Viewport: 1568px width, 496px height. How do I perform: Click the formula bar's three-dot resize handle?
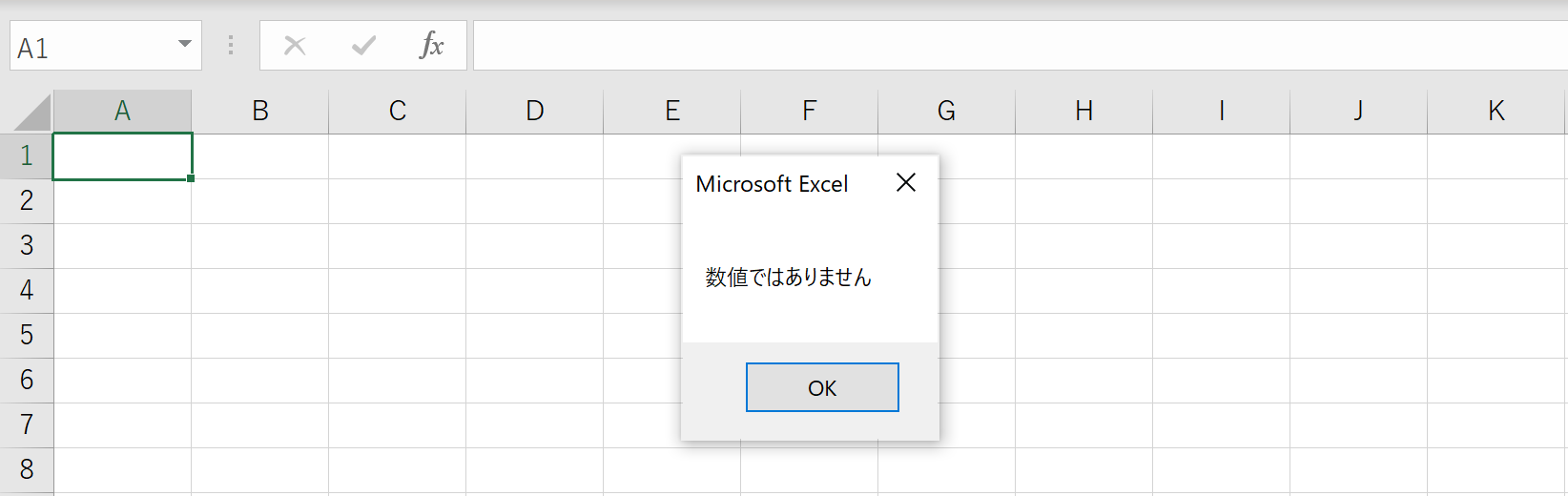[231, 45]
